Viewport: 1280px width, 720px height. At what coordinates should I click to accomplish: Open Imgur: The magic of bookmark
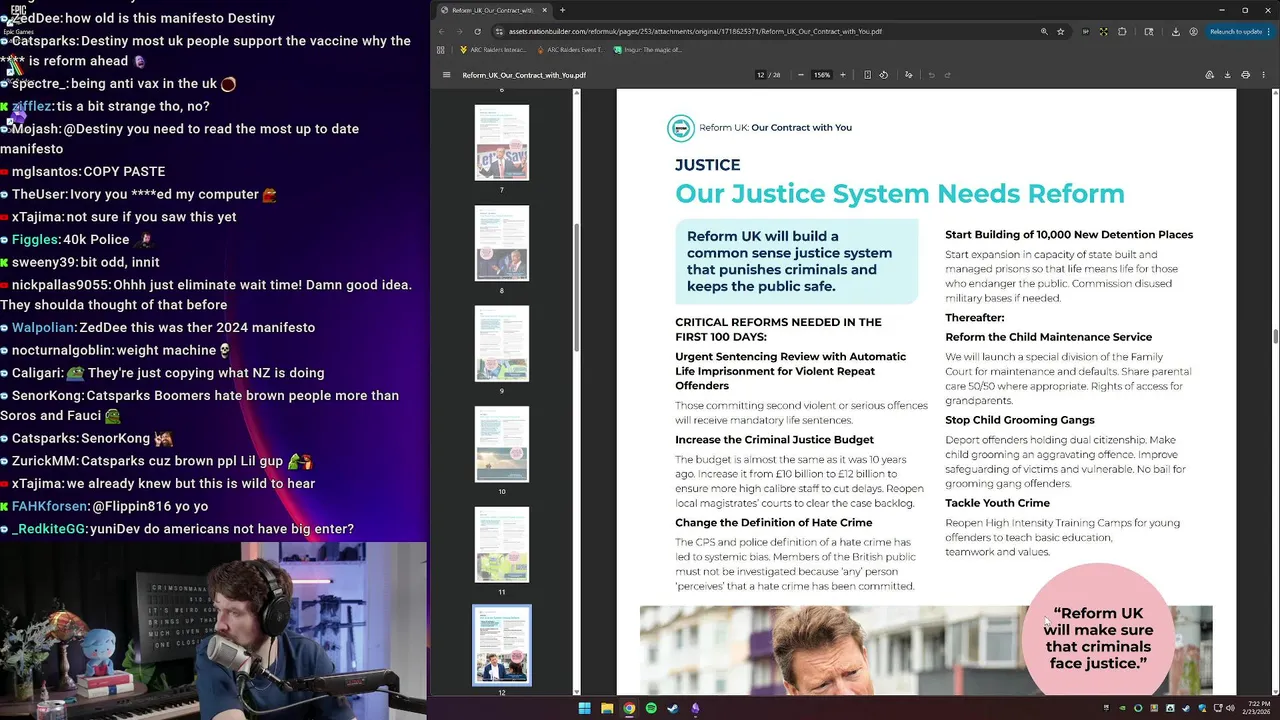[648, 49]
